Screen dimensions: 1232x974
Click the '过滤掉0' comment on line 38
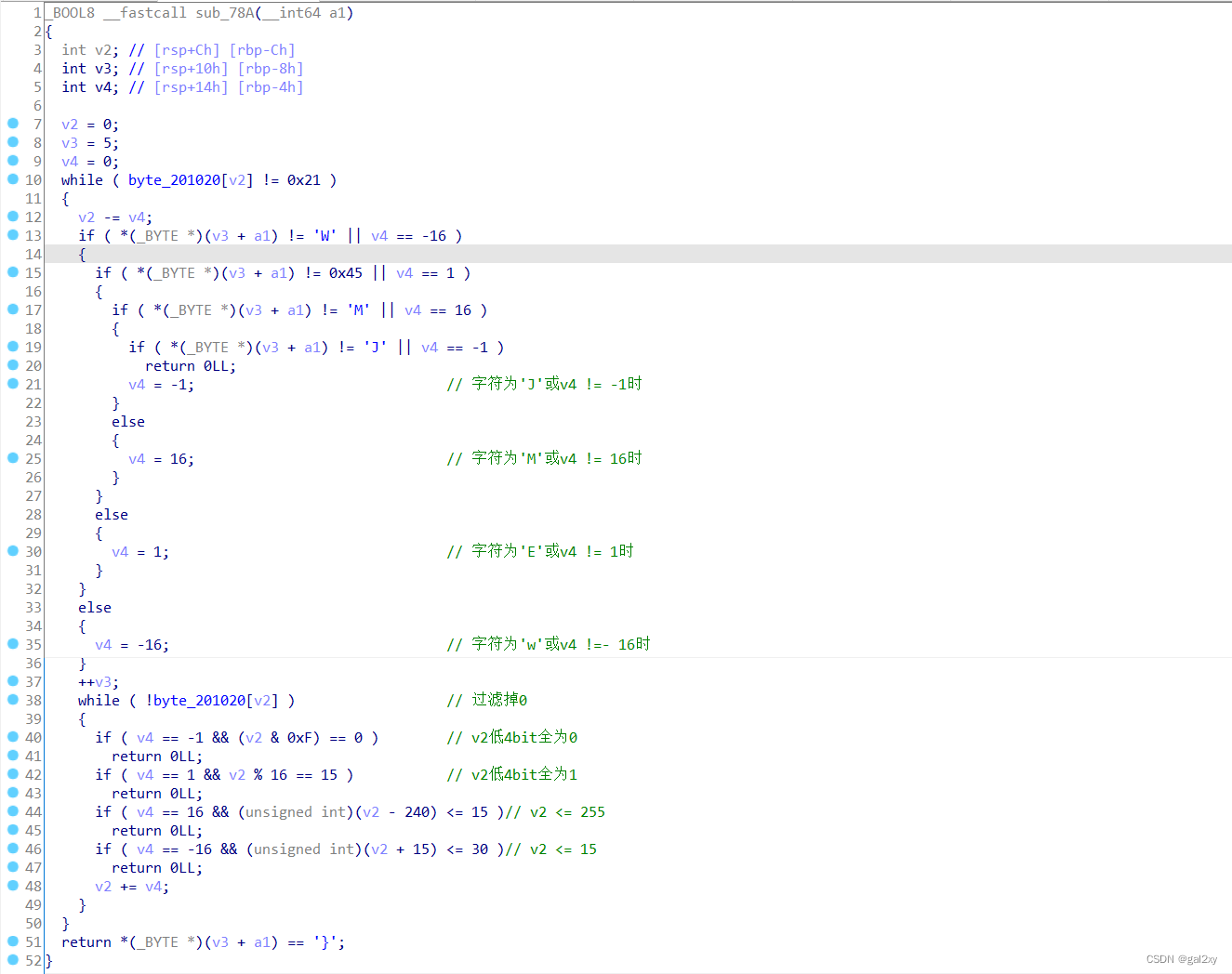[486, 700]
